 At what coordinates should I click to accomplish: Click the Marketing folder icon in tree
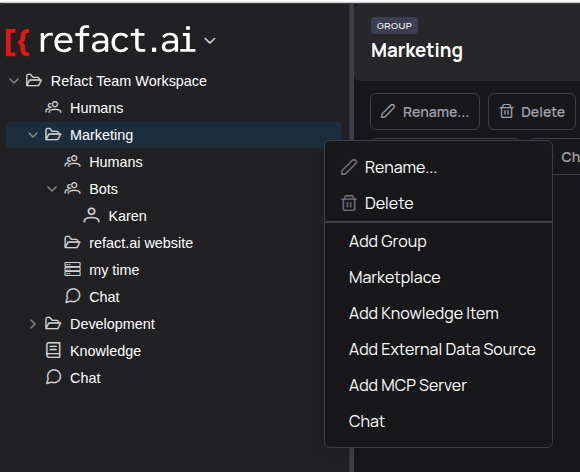tap(53, 135)
